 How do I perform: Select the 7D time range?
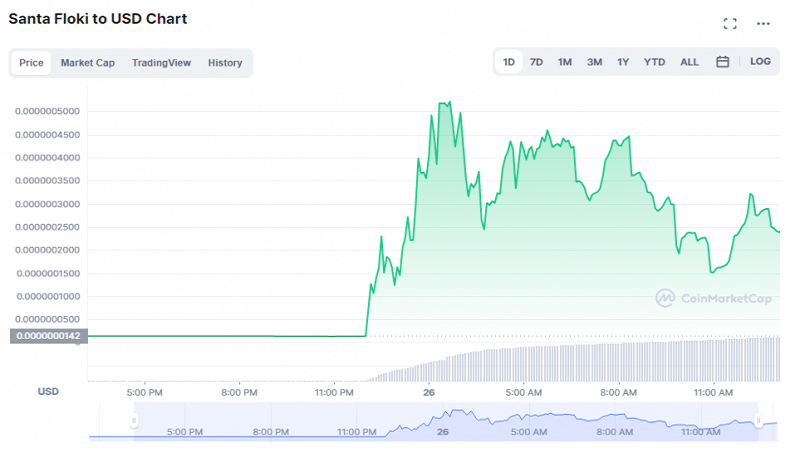[536, 62]
